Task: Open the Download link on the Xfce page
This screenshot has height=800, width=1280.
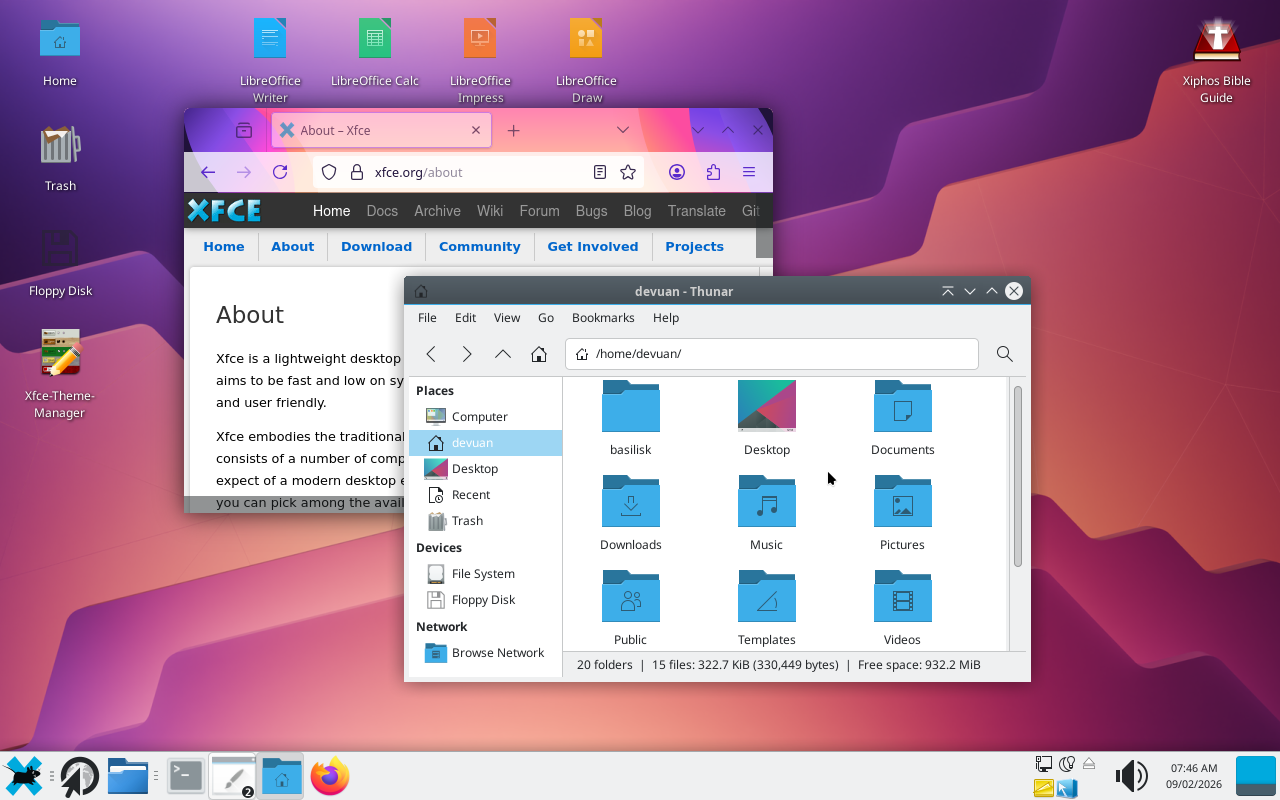Action: (x=376, y=247)
